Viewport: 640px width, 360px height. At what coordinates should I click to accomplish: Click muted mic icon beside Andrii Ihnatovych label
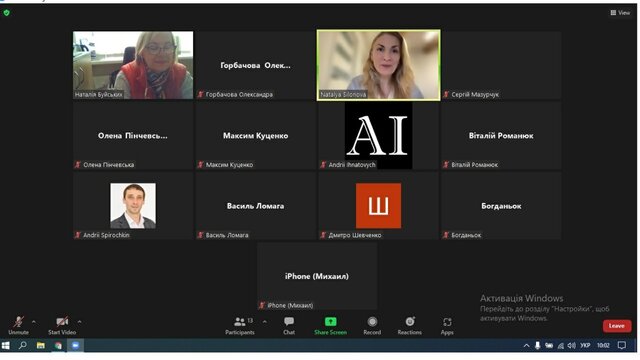pyautogui.click(x=323, y=165)
